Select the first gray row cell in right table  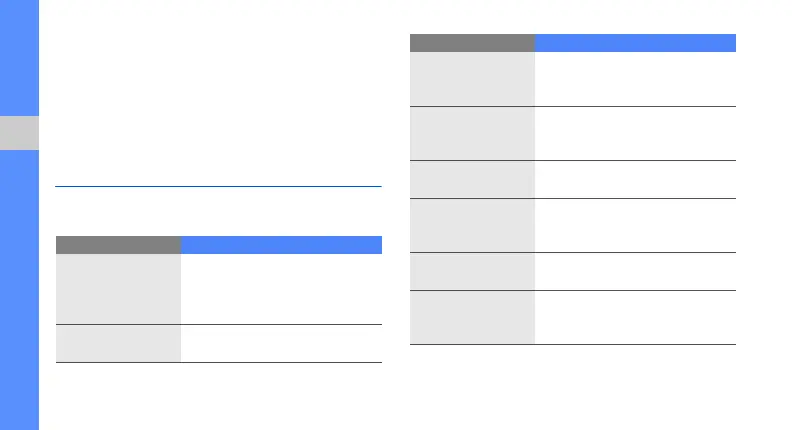[472, 79]
